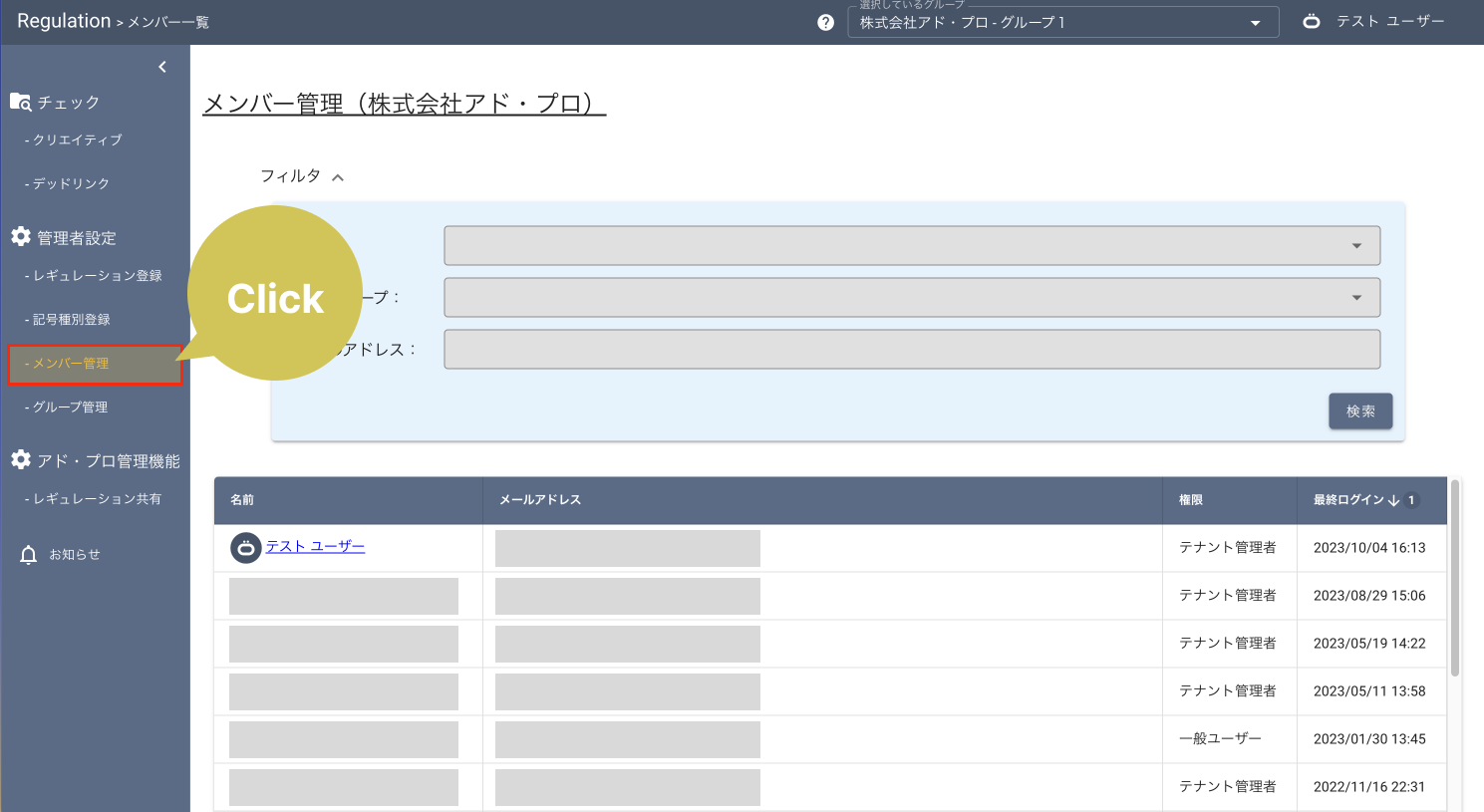Viewport: 1484px width, 812px height.
Task: Collapse the フィルタ section
Action: click(x=338, y=175)
